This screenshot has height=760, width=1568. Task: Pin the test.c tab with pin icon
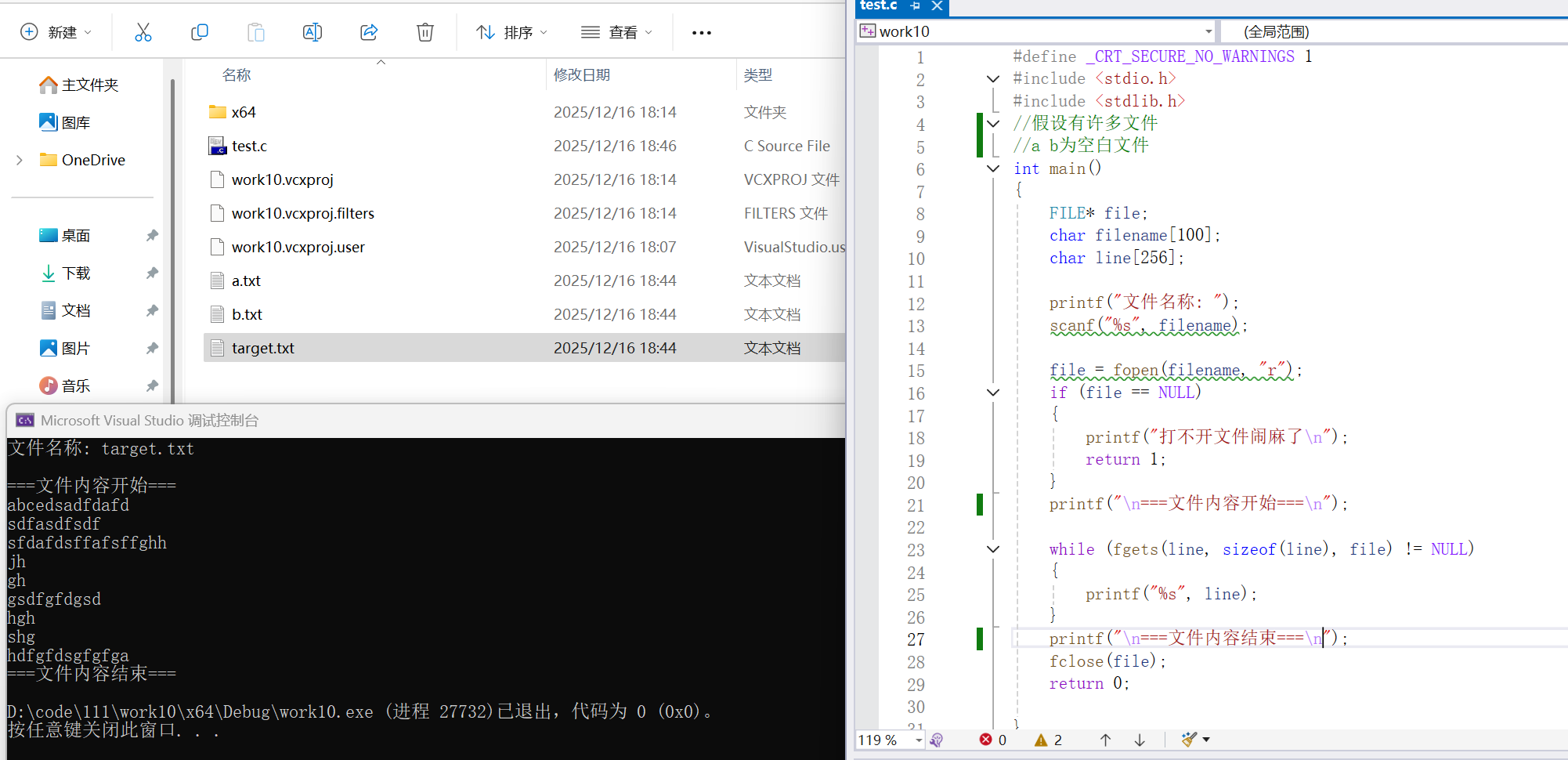[915, 5]
